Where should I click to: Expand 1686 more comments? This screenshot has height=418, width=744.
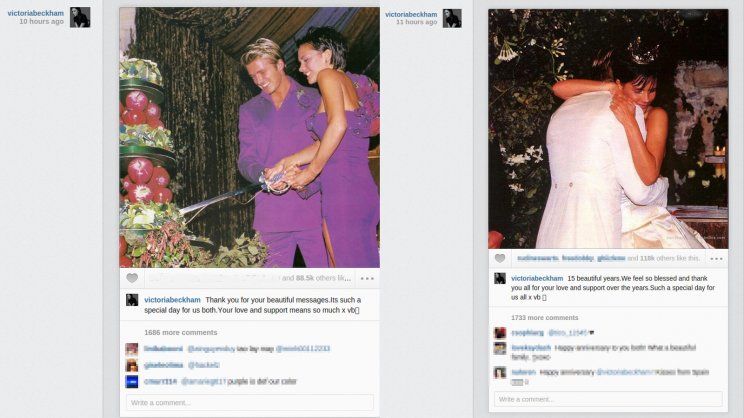(x=181, y=333)
